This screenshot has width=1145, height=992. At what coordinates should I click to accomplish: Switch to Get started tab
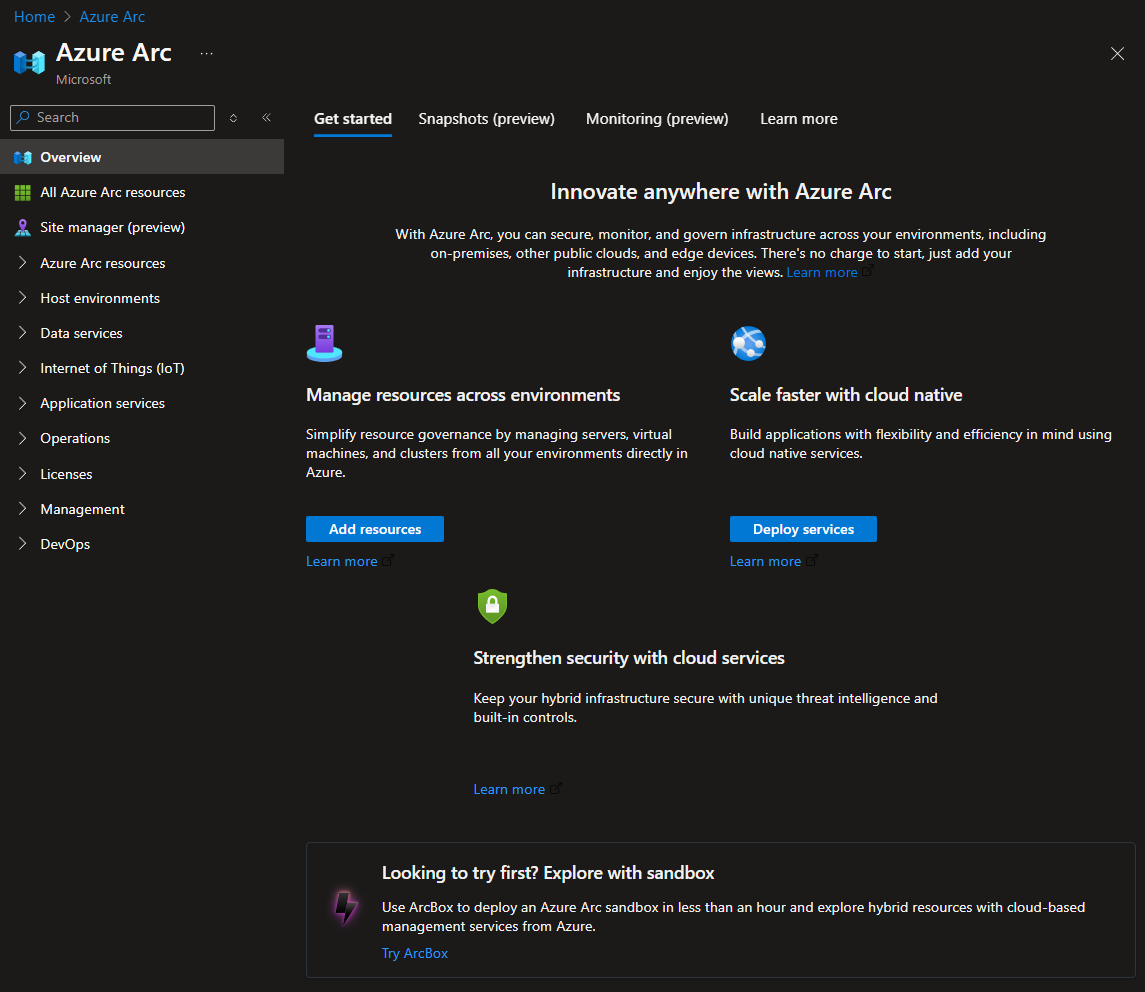pos(353,119)
